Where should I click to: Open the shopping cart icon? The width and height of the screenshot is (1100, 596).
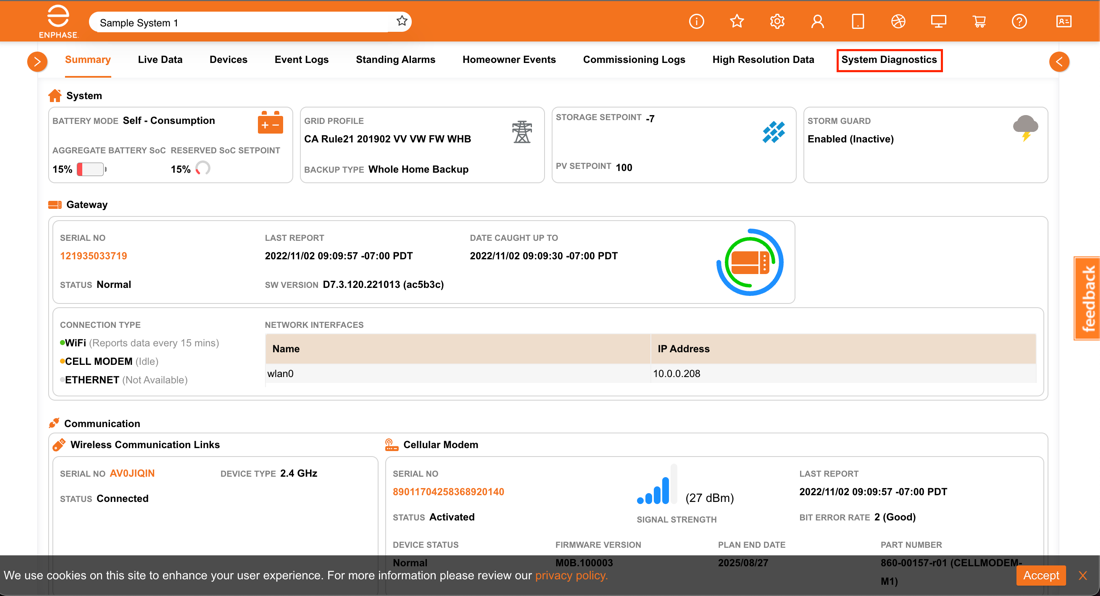[x=980, y=20]
